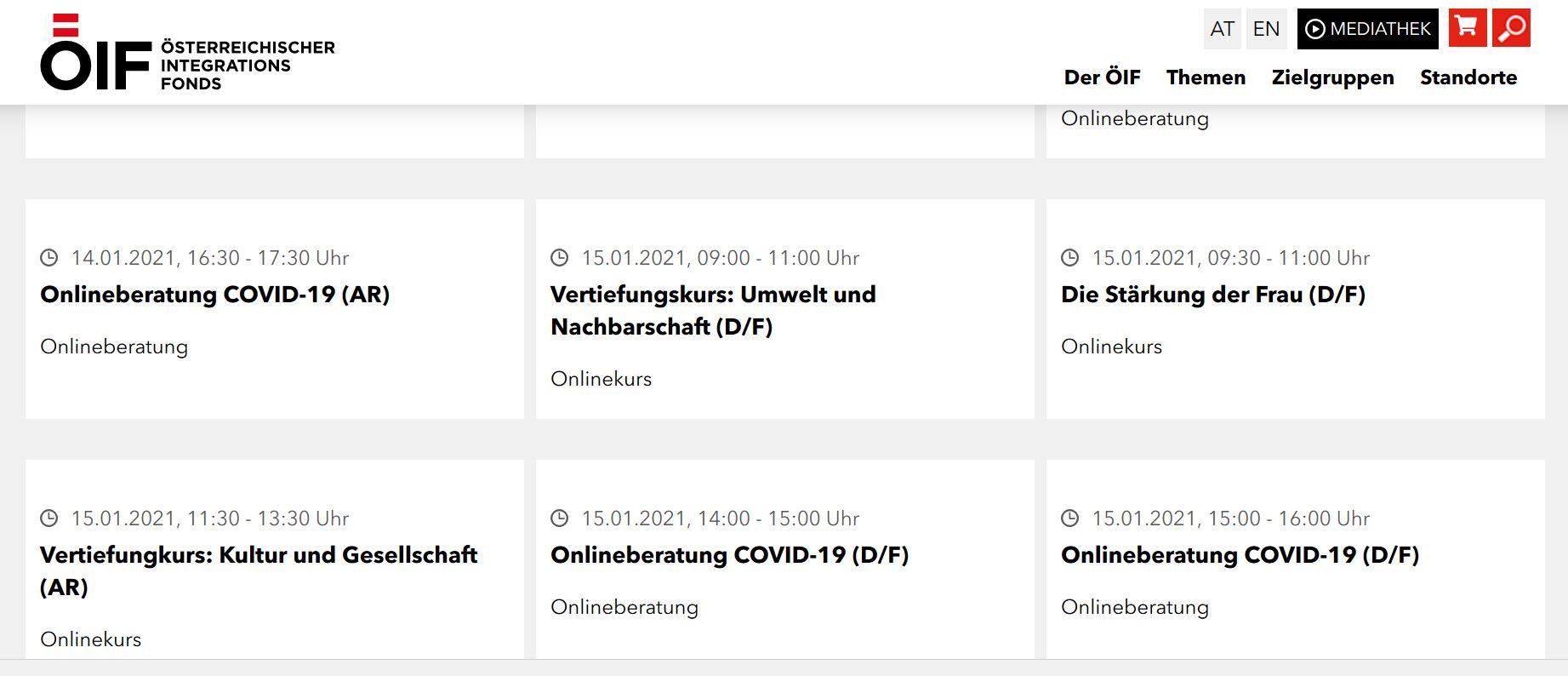Open the Standorte menu item
This screenshot has height=676, width=1568.
pos(1468,77)
